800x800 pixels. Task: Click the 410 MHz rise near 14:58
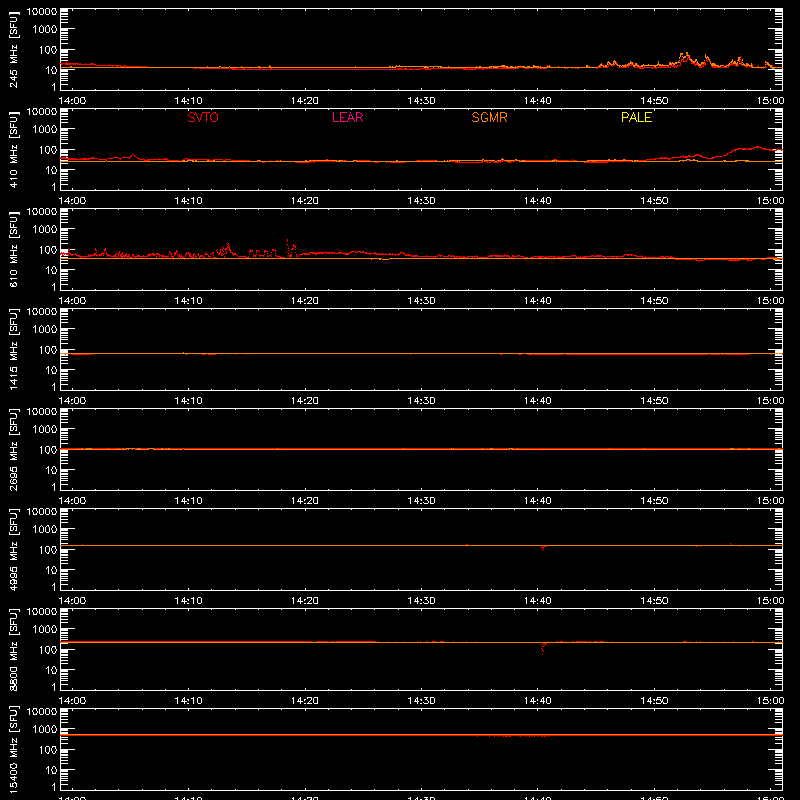(756, 148)
